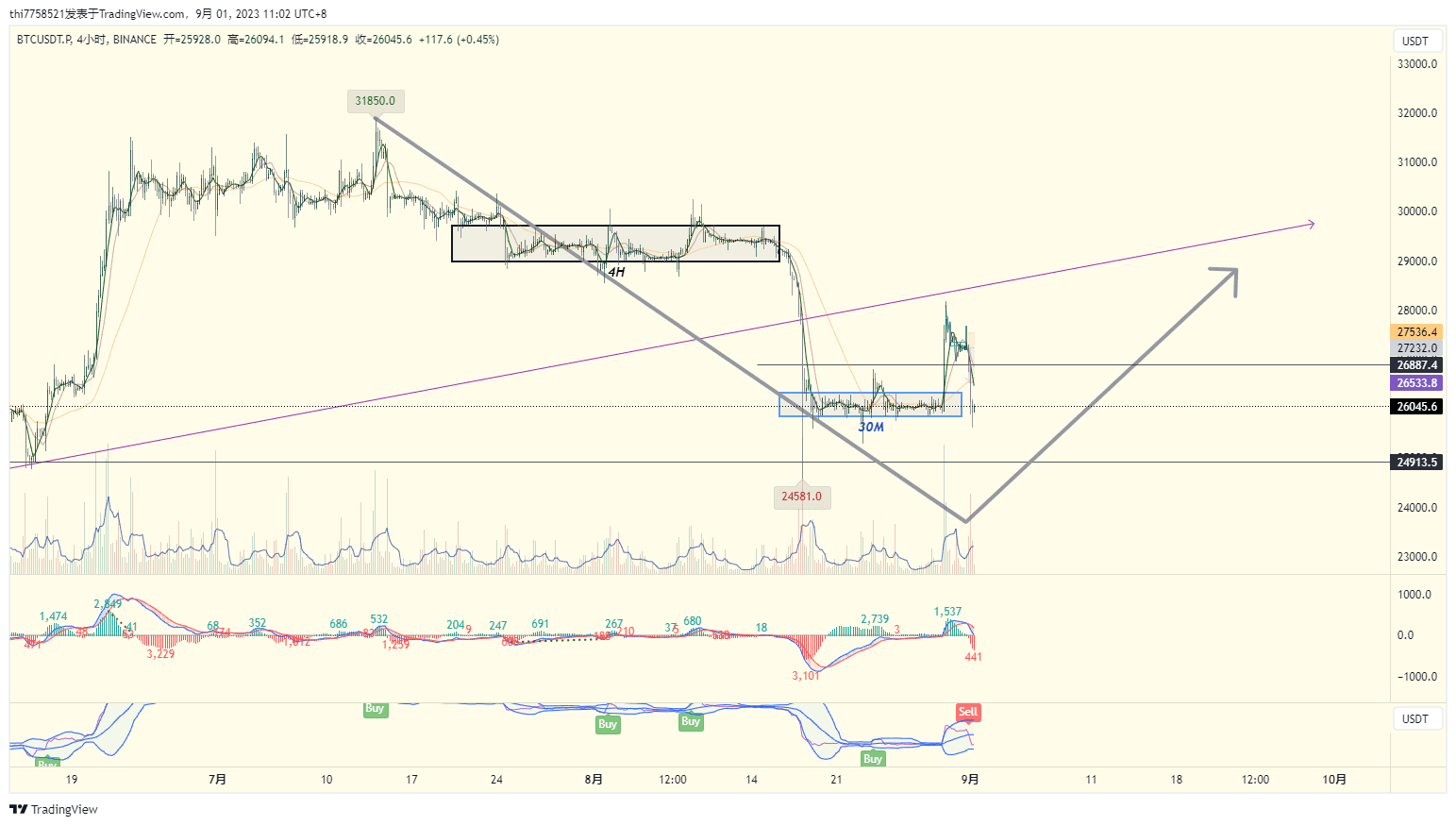The image size is (1456, 826).
Task: Click the 7月 label on time axis
Action: tap(218, 780)
